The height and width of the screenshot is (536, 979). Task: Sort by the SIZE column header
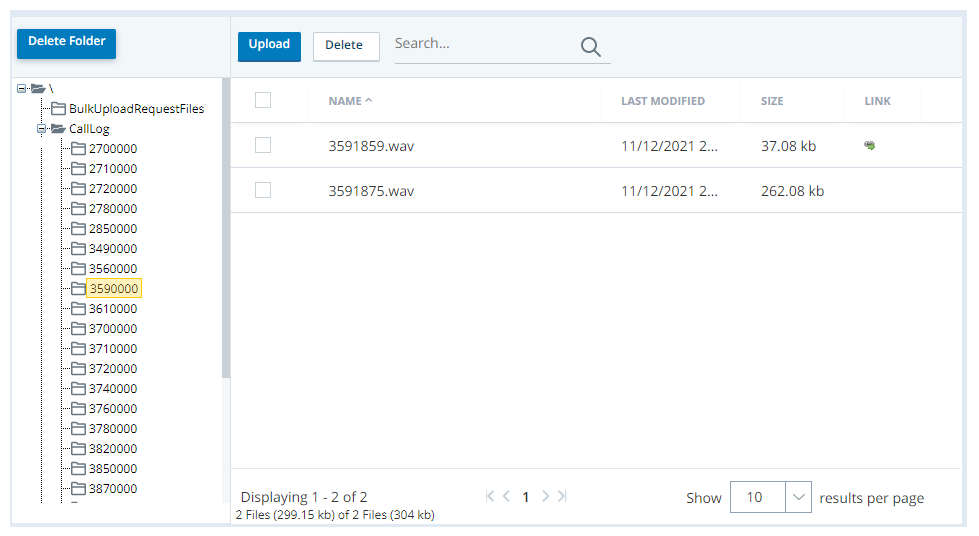(772, 101)
